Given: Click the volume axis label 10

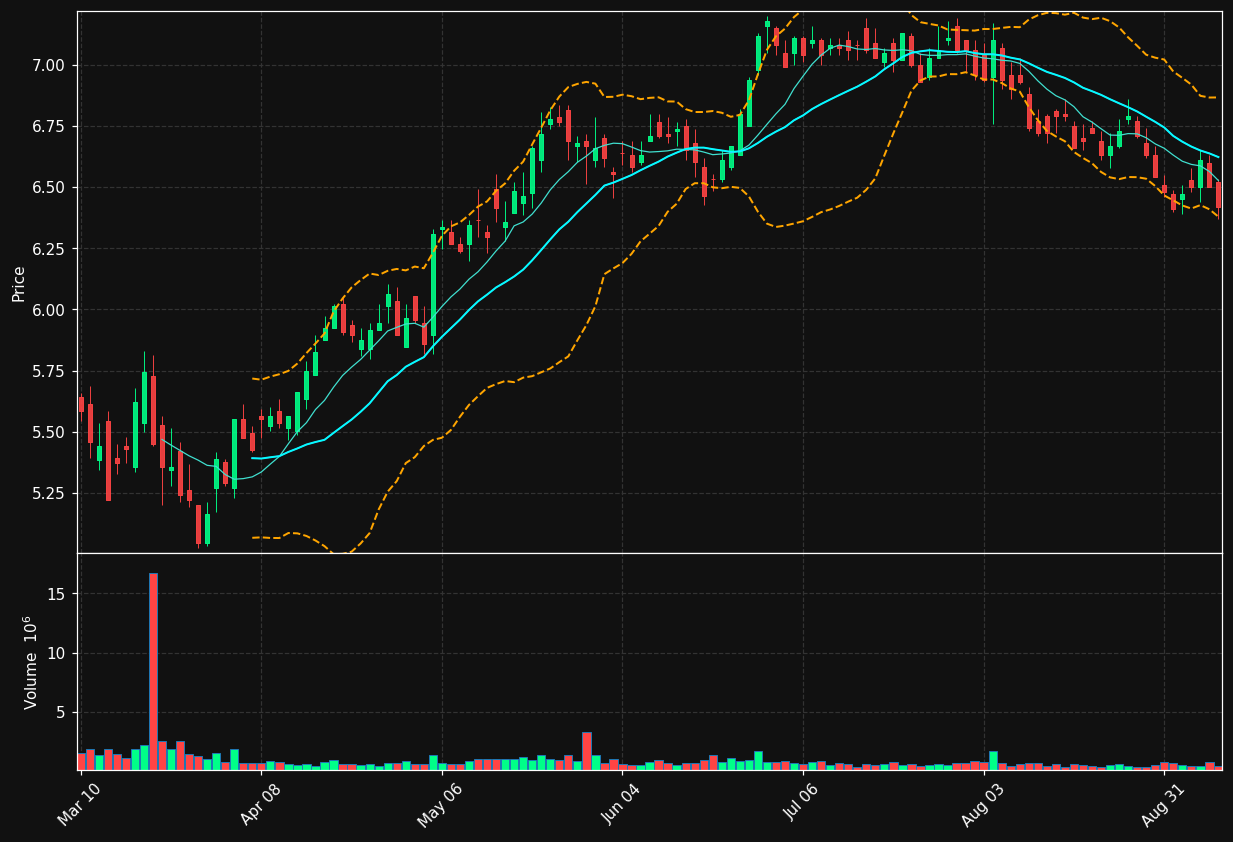Looking at the screenshot, I should [55, 653].
